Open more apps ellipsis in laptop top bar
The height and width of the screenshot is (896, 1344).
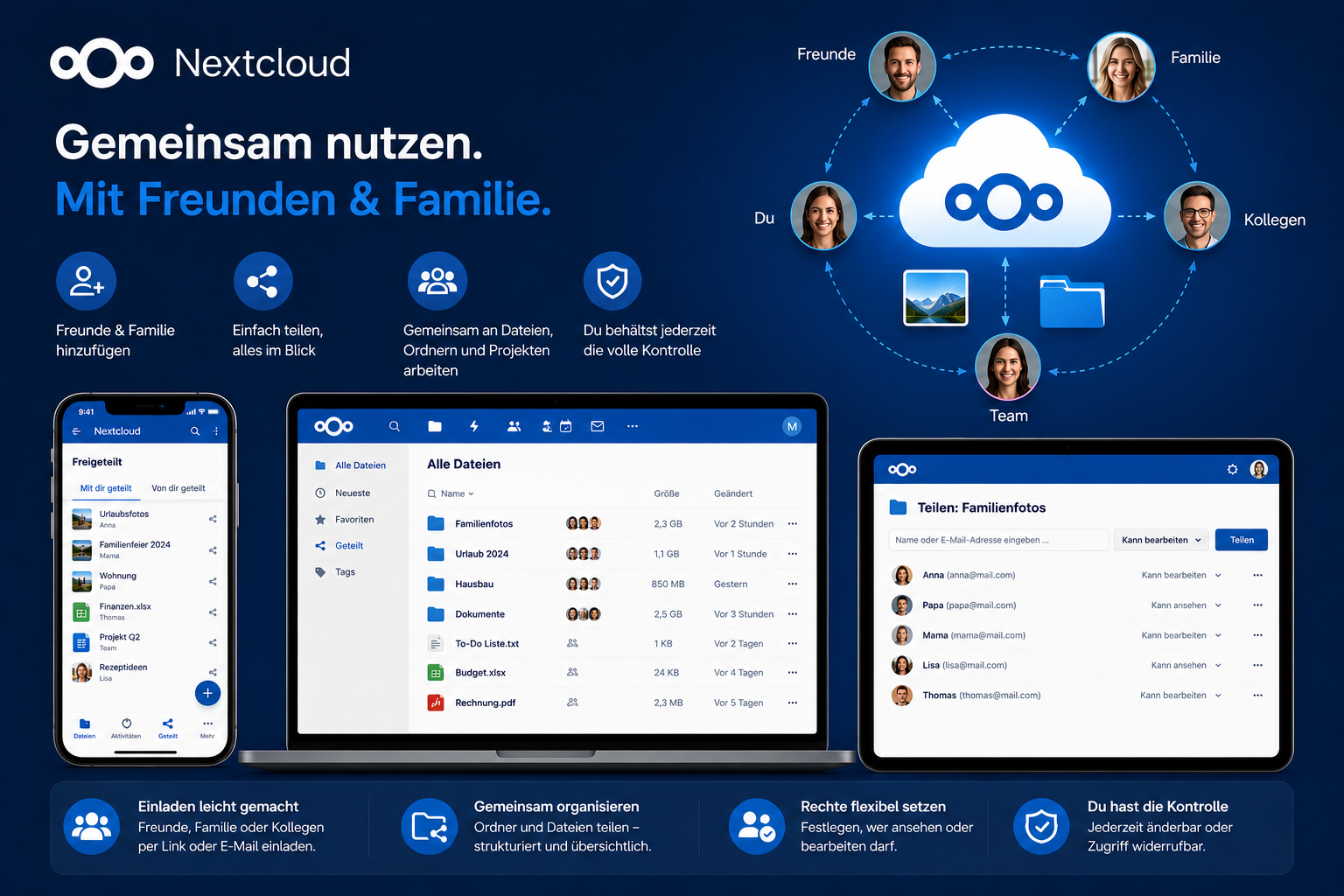(x=633, y=426)
